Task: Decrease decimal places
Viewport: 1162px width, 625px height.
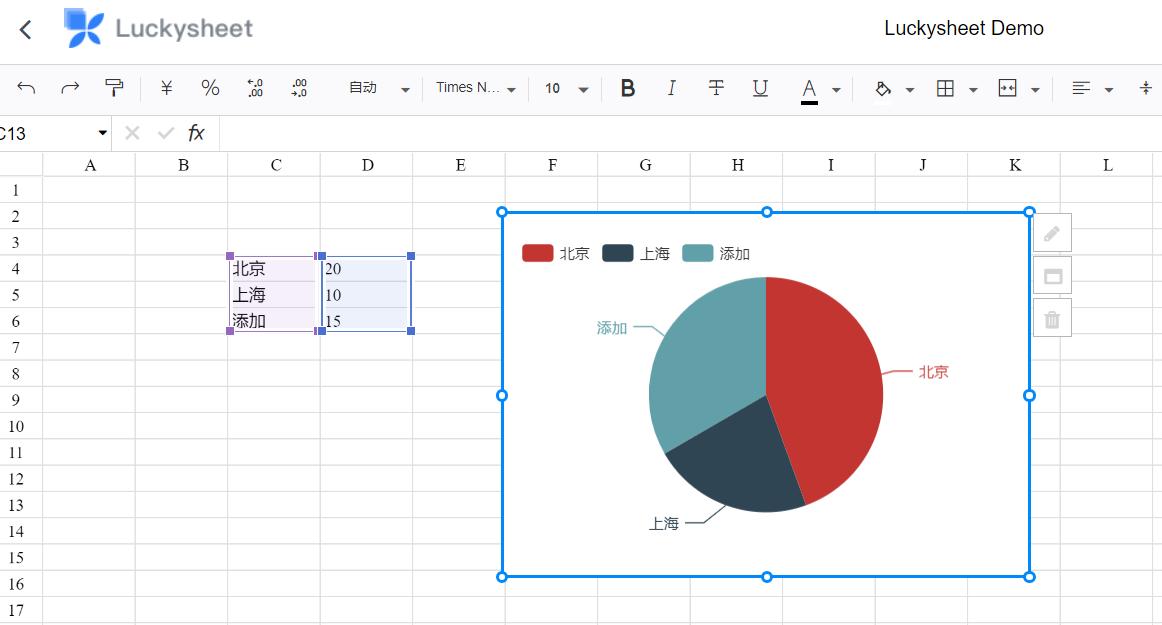Action: click(255, 88)
